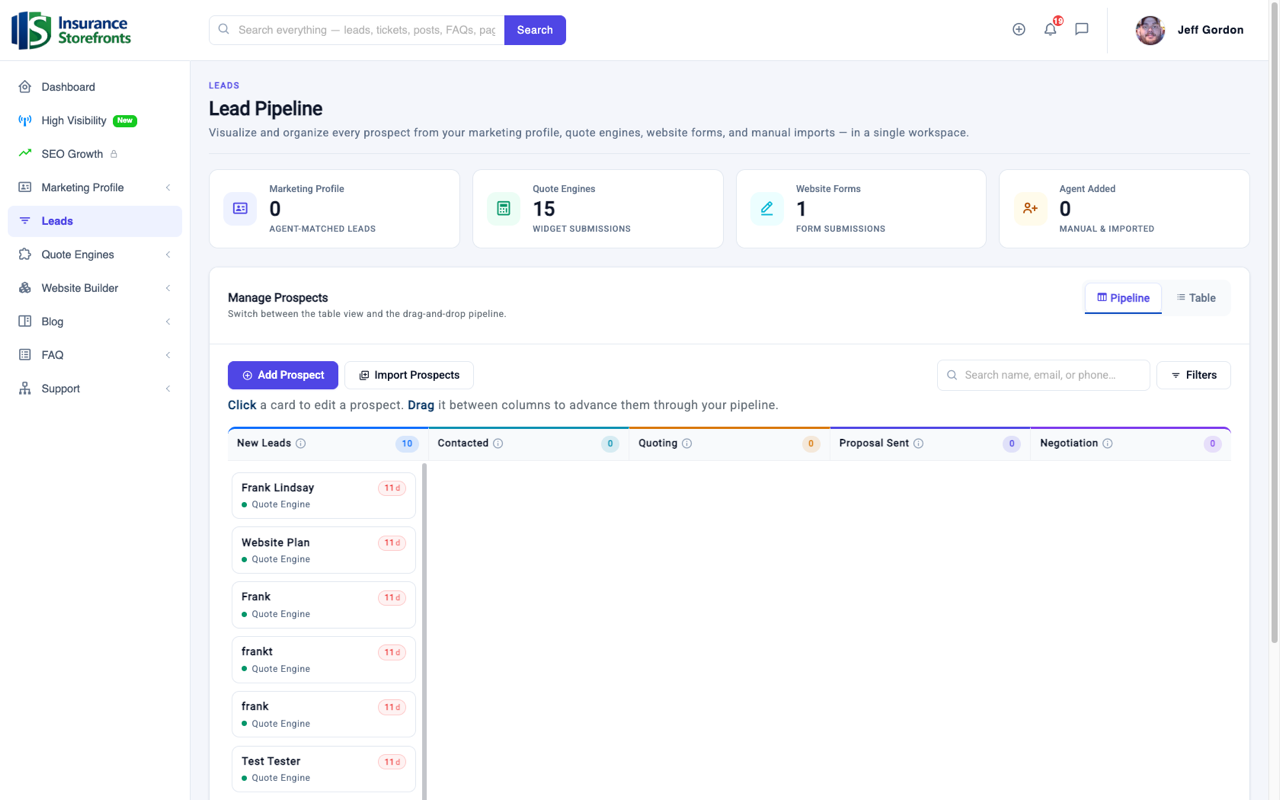Open the Filters dropdown
This screenshot has height=800, width=1280.
click(x=1194, y=375)
